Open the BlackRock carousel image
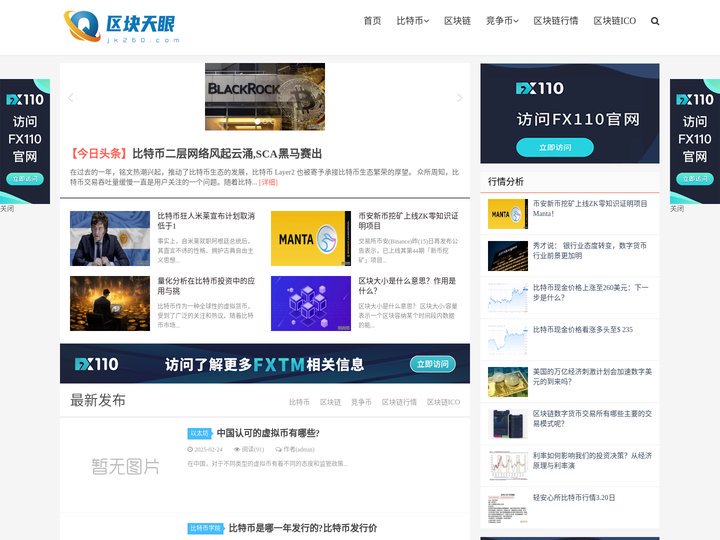 pos(265,97)
